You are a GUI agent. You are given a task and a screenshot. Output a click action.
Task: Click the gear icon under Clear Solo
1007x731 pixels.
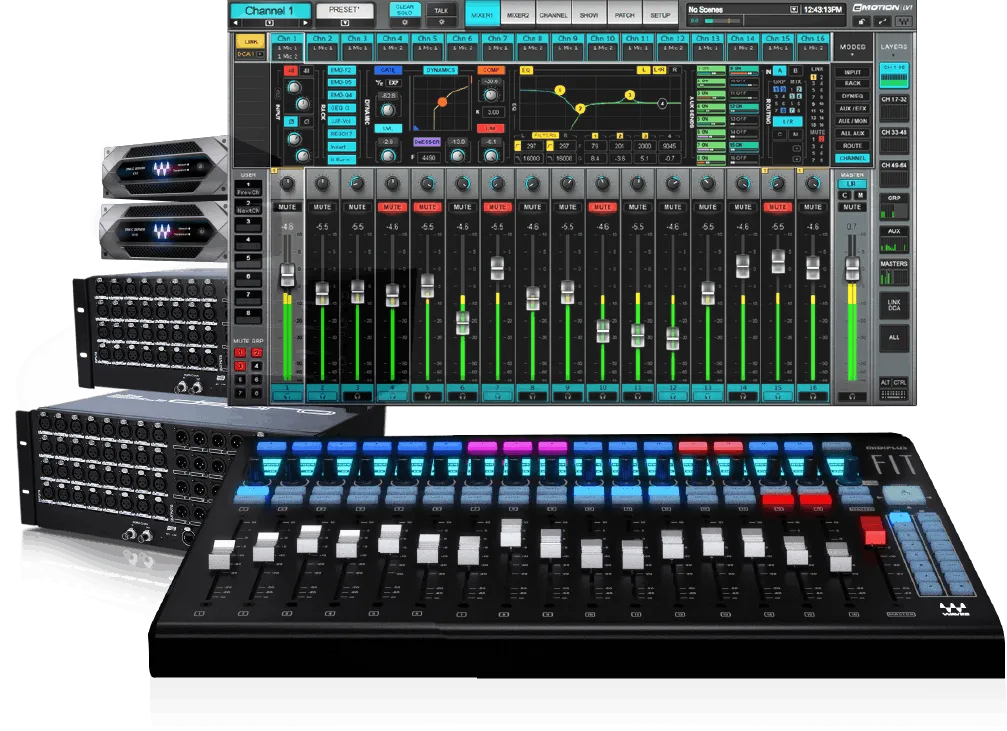[x=404, y=21]
